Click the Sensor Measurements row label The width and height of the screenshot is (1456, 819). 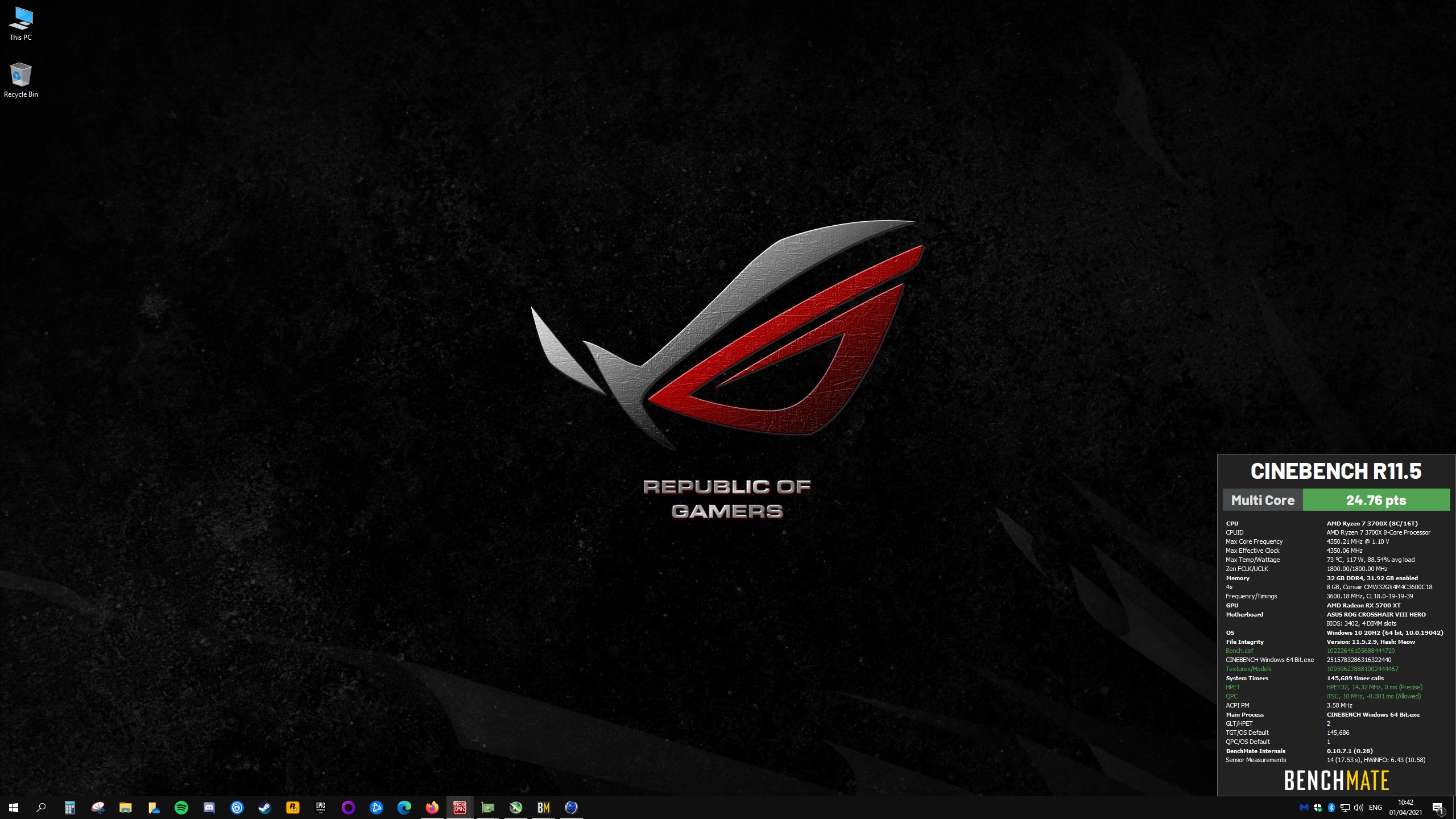coord(1256,760)
